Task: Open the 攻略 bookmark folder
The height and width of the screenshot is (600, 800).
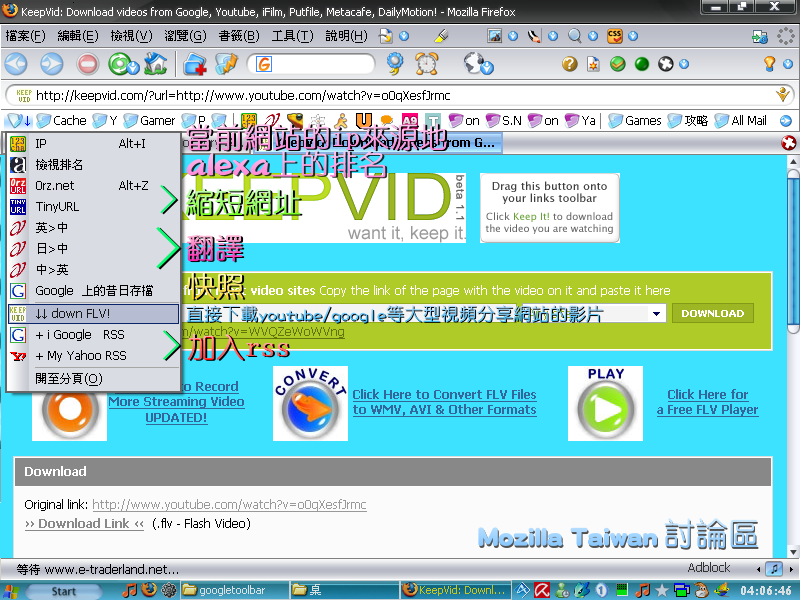Action: 688,121
